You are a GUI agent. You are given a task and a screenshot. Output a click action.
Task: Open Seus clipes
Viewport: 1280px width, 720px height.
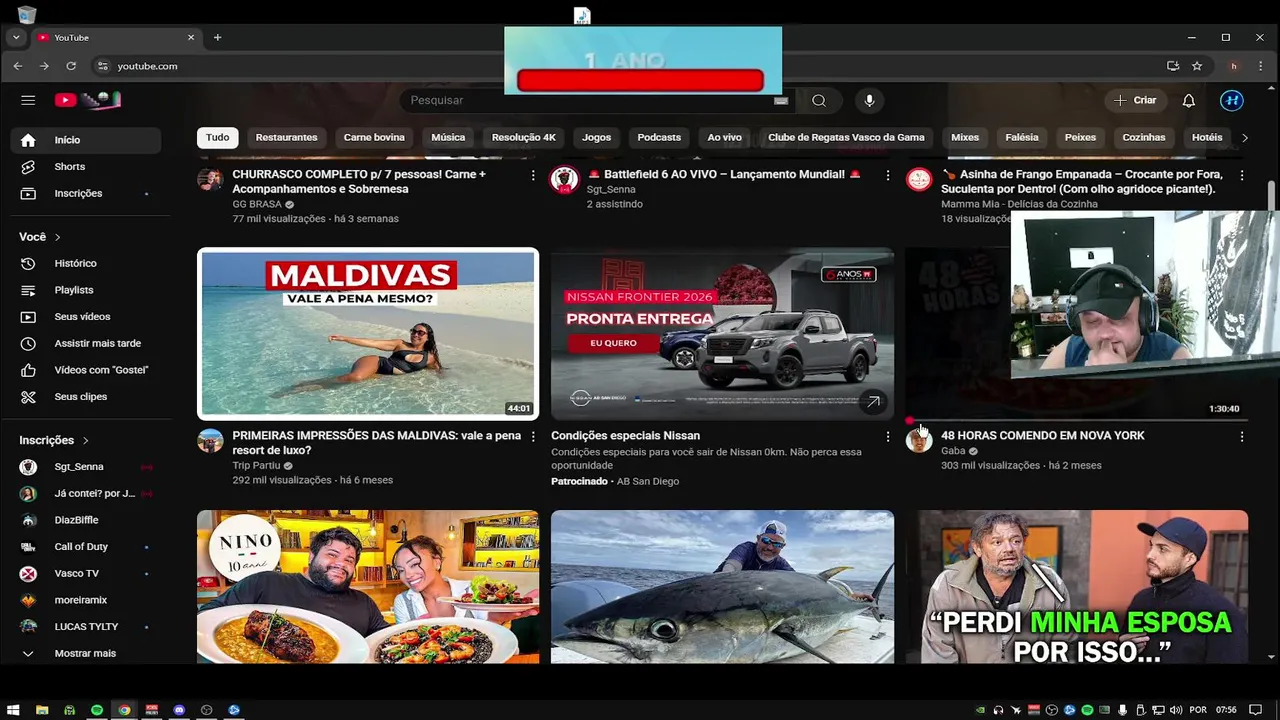(x=86, y=397)
